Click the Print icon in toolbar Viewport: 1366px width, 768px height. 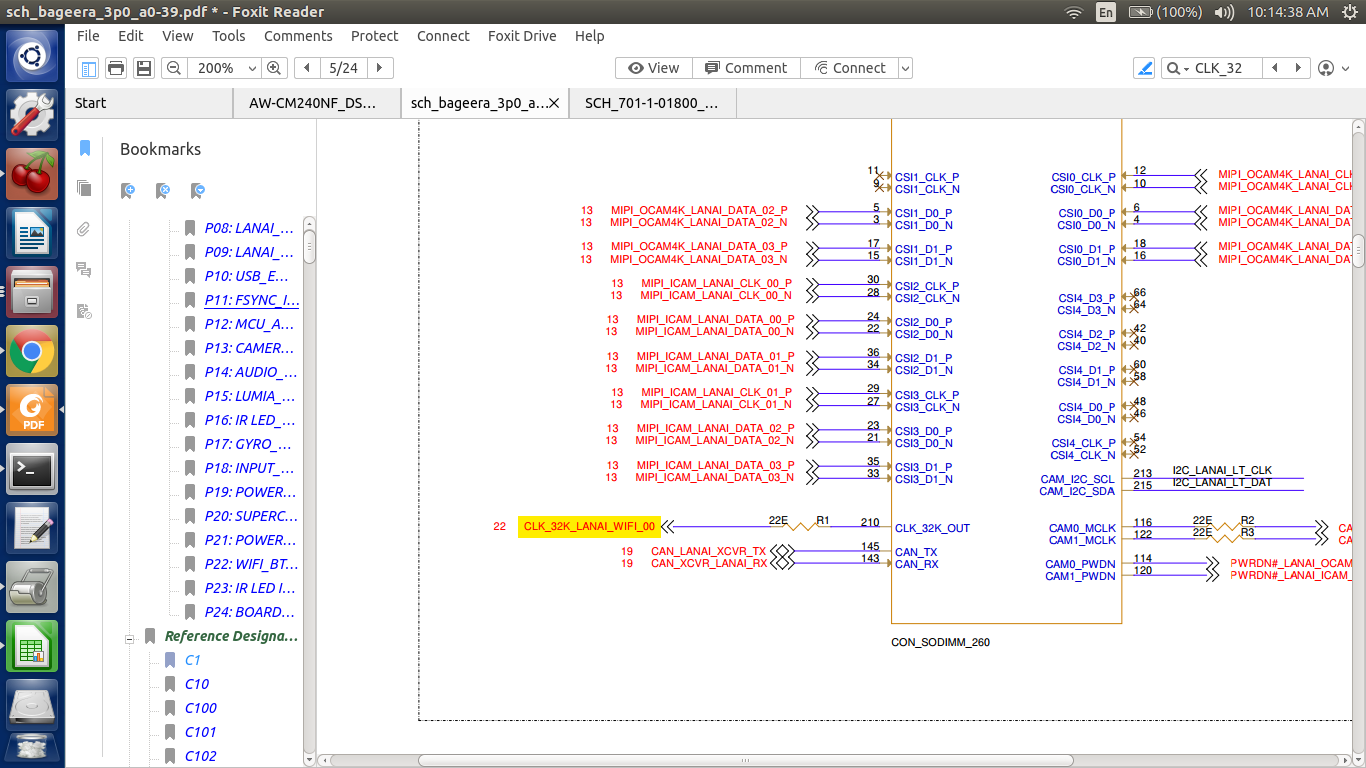tap(116, 68)
